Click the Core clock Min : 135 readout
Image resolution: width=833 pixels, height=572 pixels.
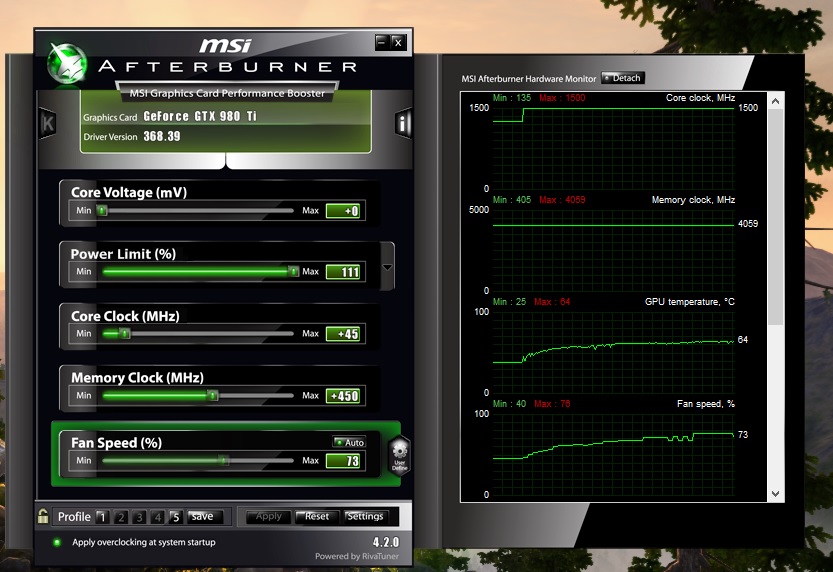click(x=512, y=98)
